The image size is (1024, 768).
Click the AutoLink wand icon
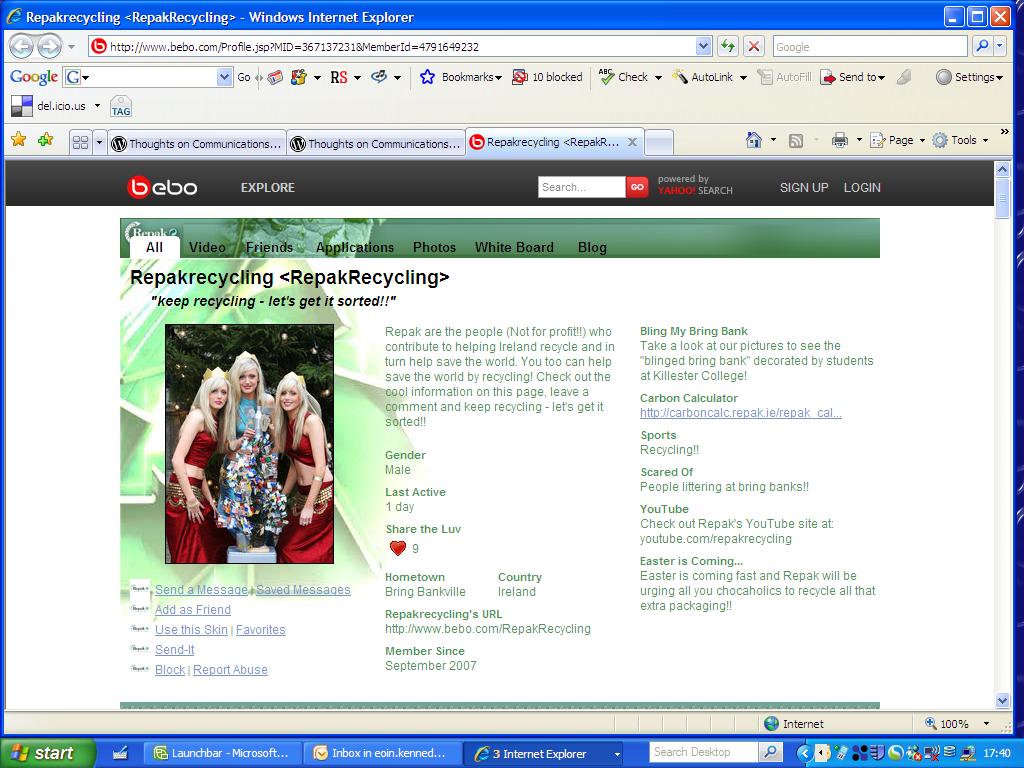[x=680, y=77]
